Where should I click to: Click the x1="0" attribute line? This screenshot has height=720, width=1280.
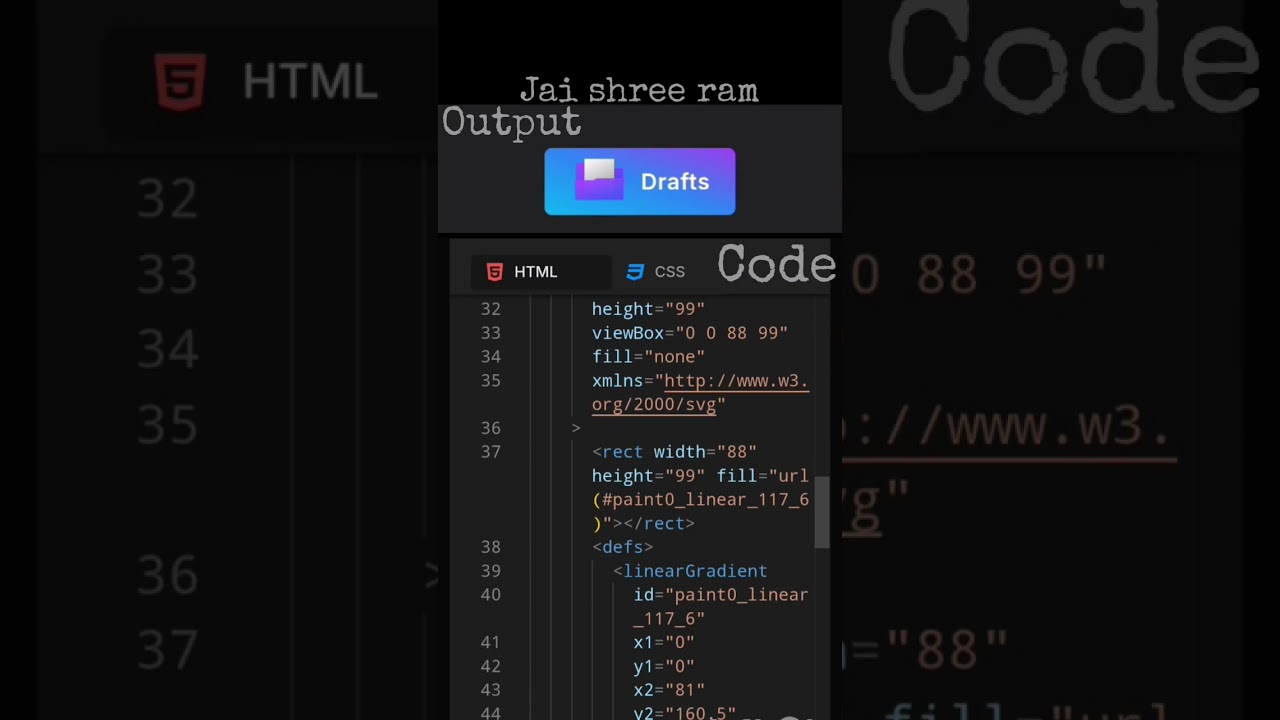664,642
